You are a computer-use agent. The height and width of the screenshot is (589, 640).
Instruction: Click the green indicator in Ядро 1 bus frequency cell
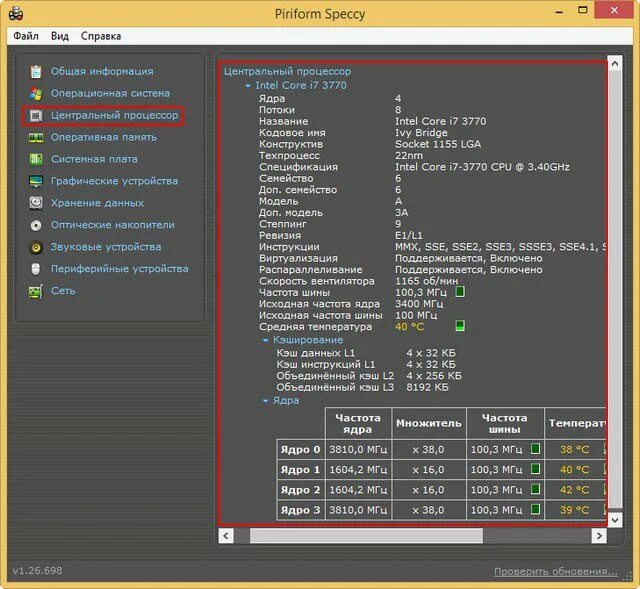coord(536,469)
